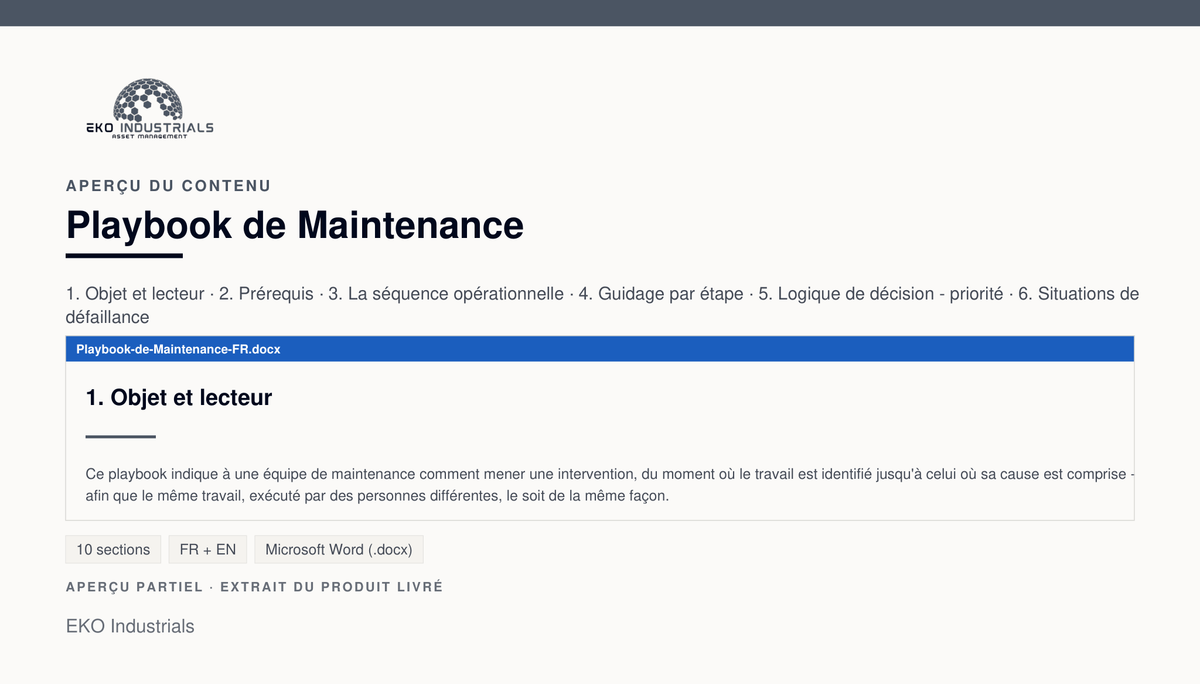Click the document preview thumbnail panel
The image size is (1200, 684).
tap(600, 428)
